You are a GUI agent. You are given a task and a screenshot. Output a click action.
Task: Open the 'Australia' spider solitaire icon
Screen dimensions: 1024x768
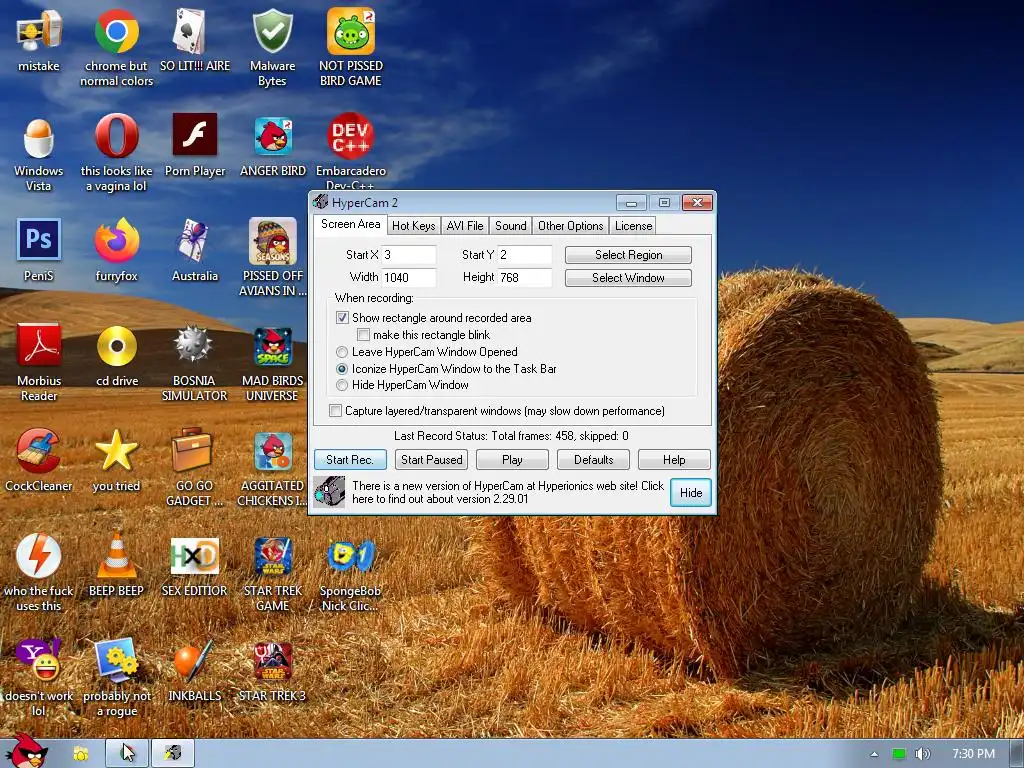[195, 240]
